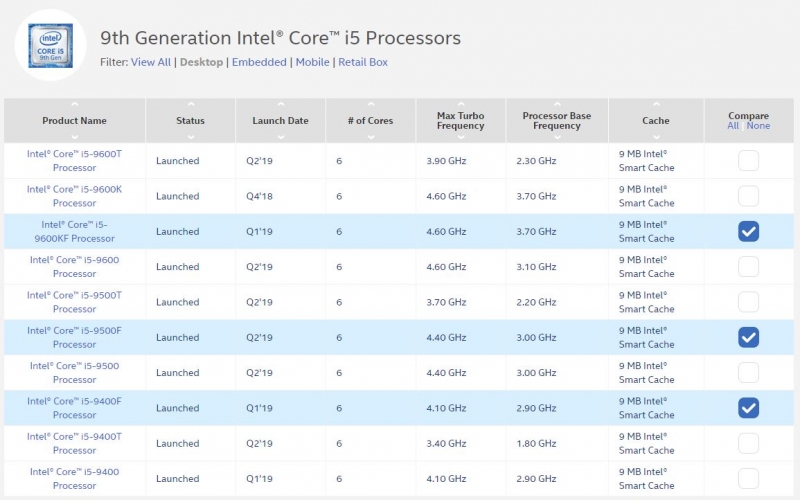Filter by View All

[x=151, y=62]
